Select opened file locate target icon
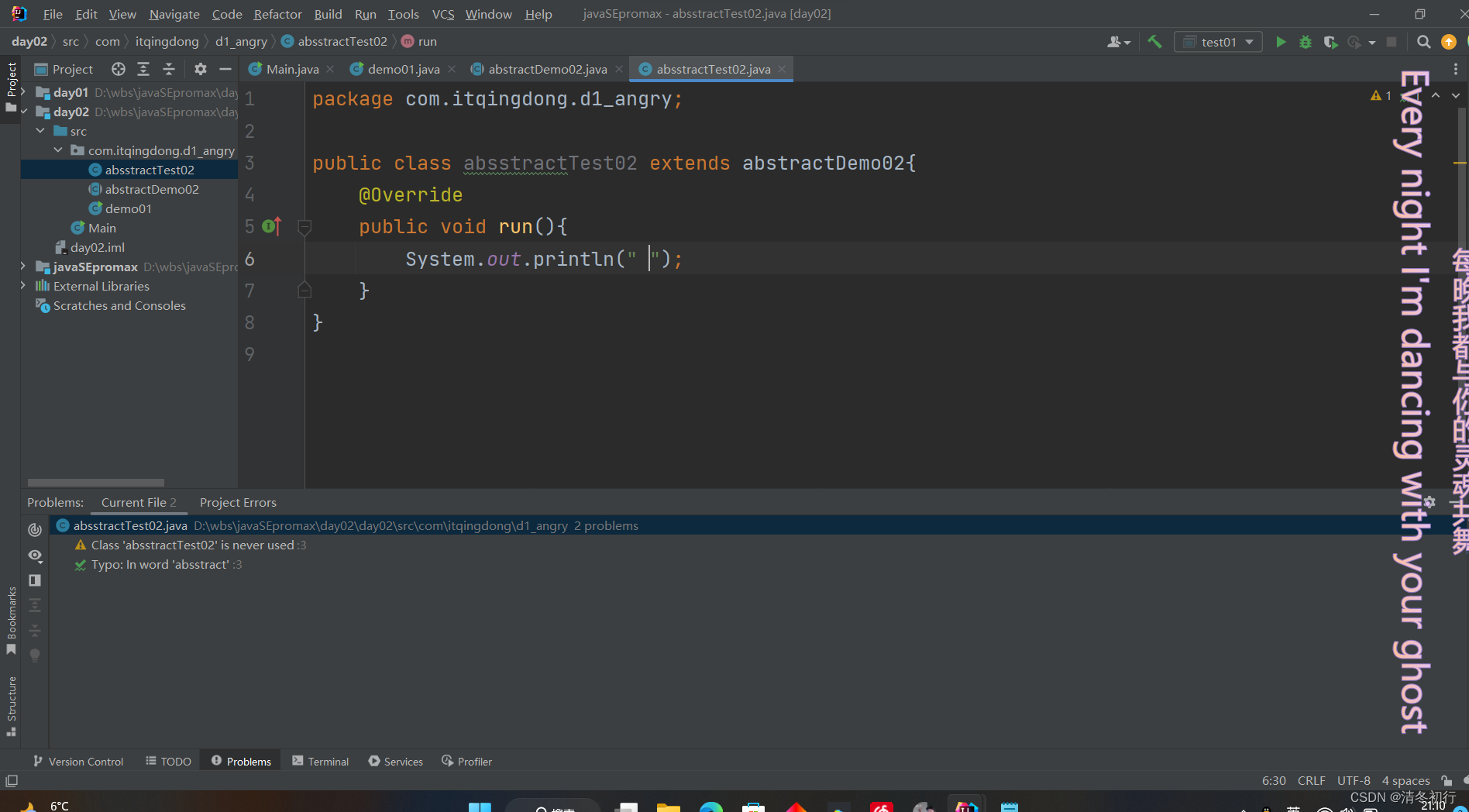1469x812 pixels. click(118, 69)
